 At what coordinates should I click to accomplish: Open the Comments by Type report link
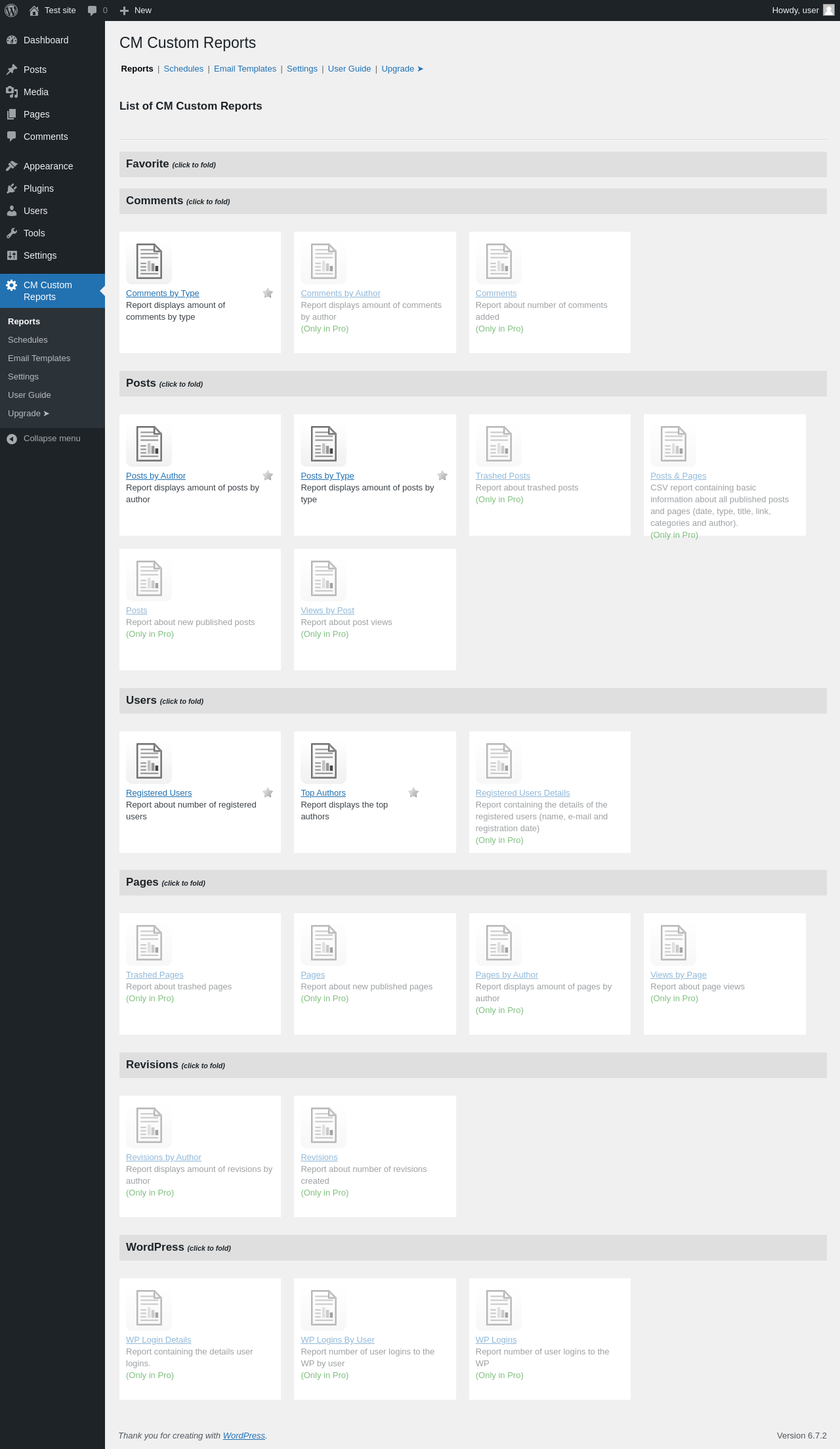coord(162,293)
